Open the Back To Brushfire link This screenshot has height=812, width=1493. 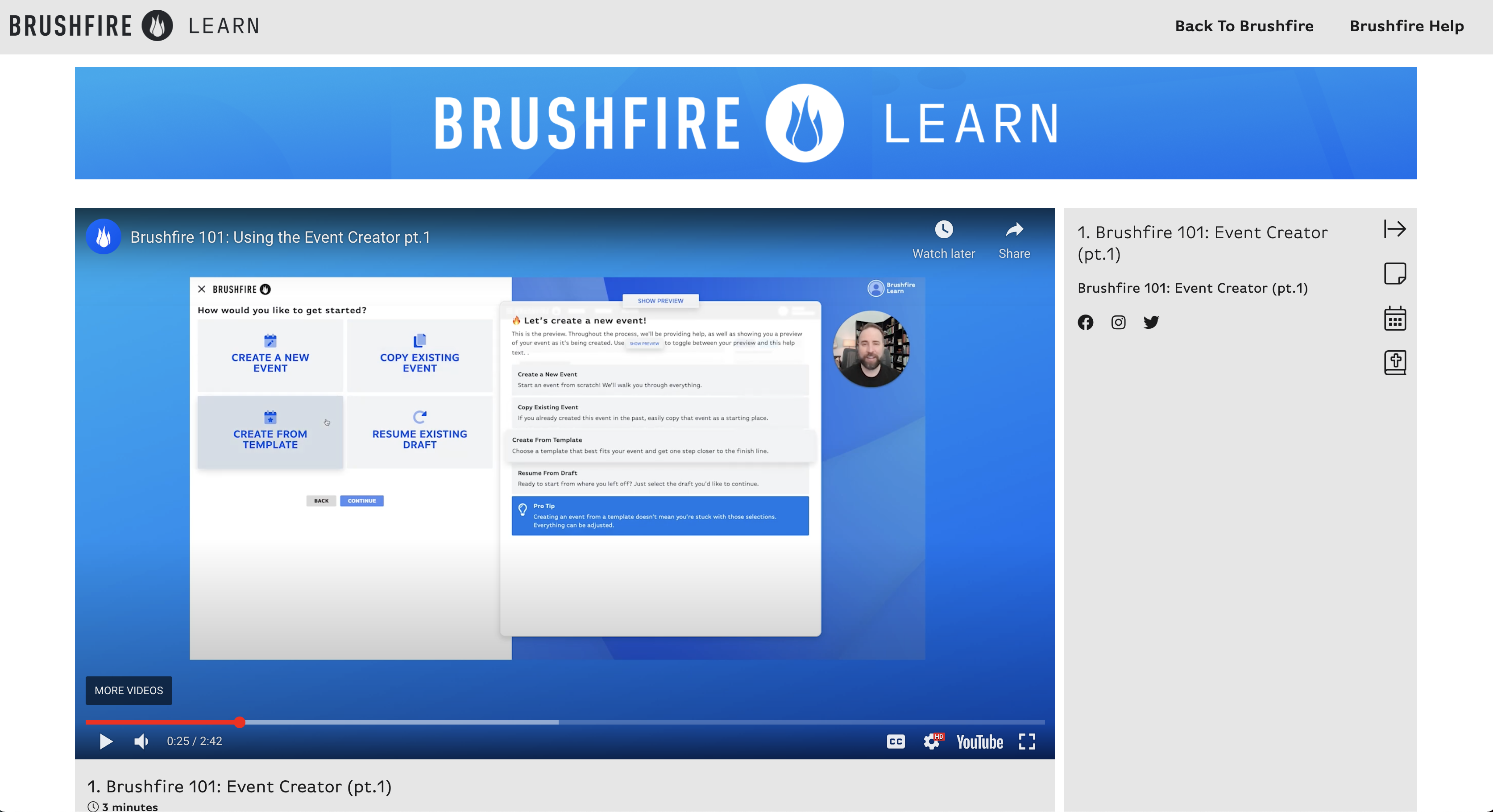(x=1244, y=26)
